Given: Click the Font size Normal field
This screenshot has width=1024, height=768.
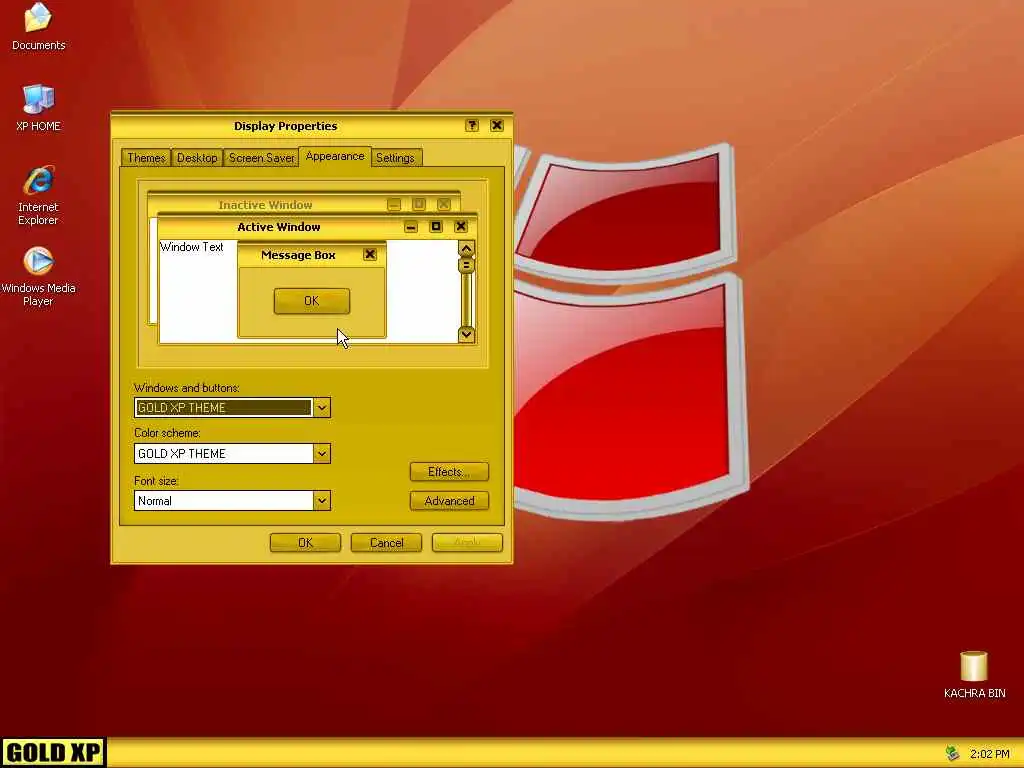Looking at the screenshot, I should pos(223,500).
